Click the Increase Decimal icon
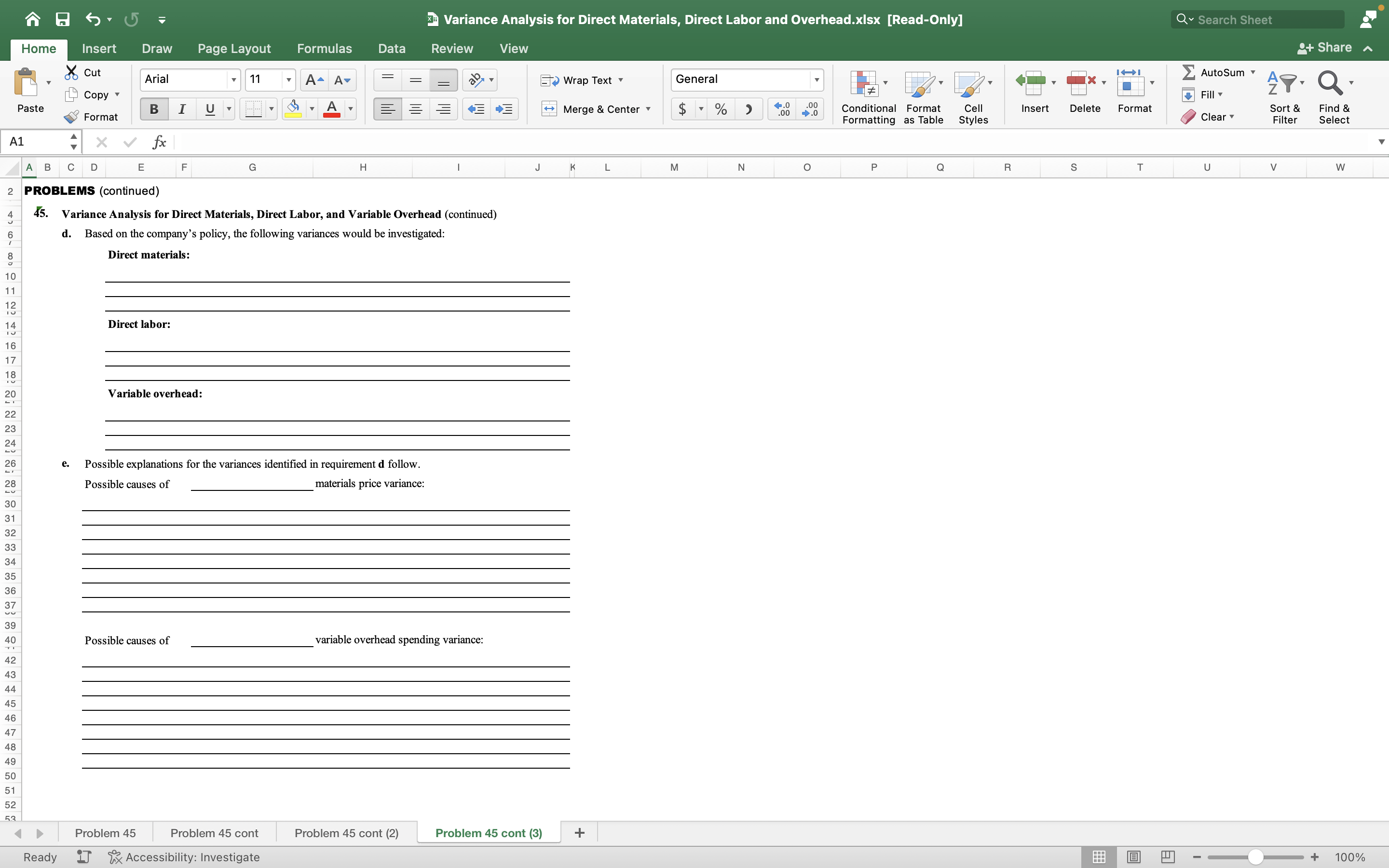Screen dimensions: 1389x868 coord(782,108)
